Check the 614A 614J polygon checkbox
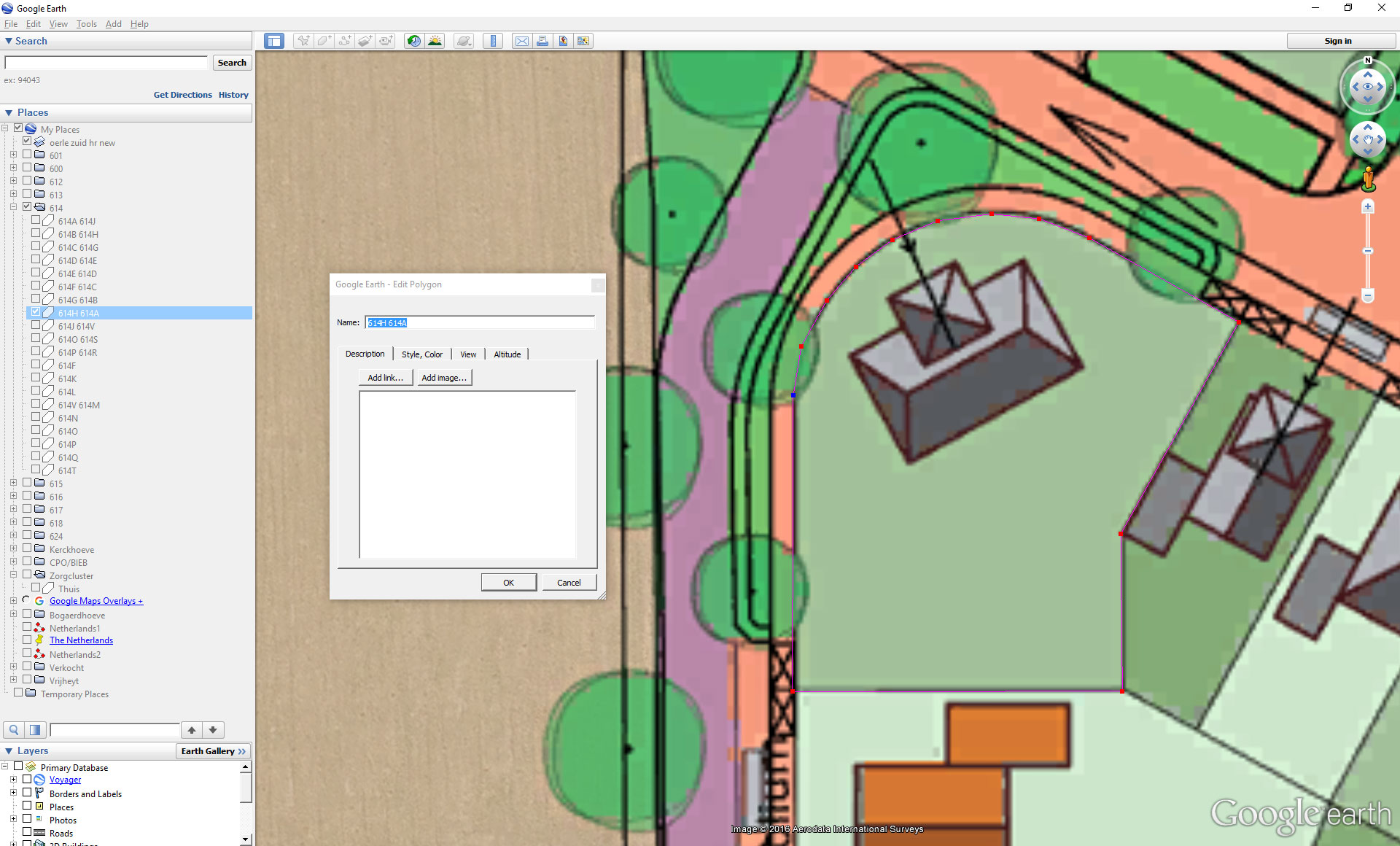Viewport: 1400px width, 846px height. [x=36, y=220]
